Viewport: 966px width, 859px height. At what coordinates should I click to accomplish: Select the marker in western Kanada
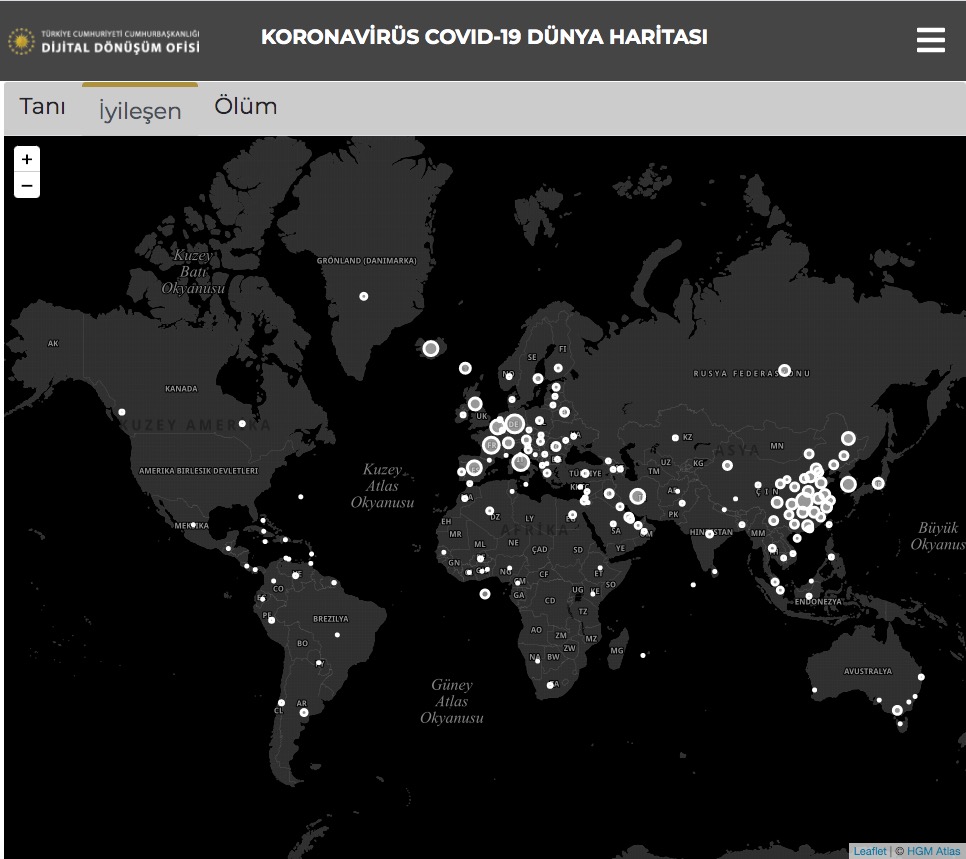[x=122, y=412]
